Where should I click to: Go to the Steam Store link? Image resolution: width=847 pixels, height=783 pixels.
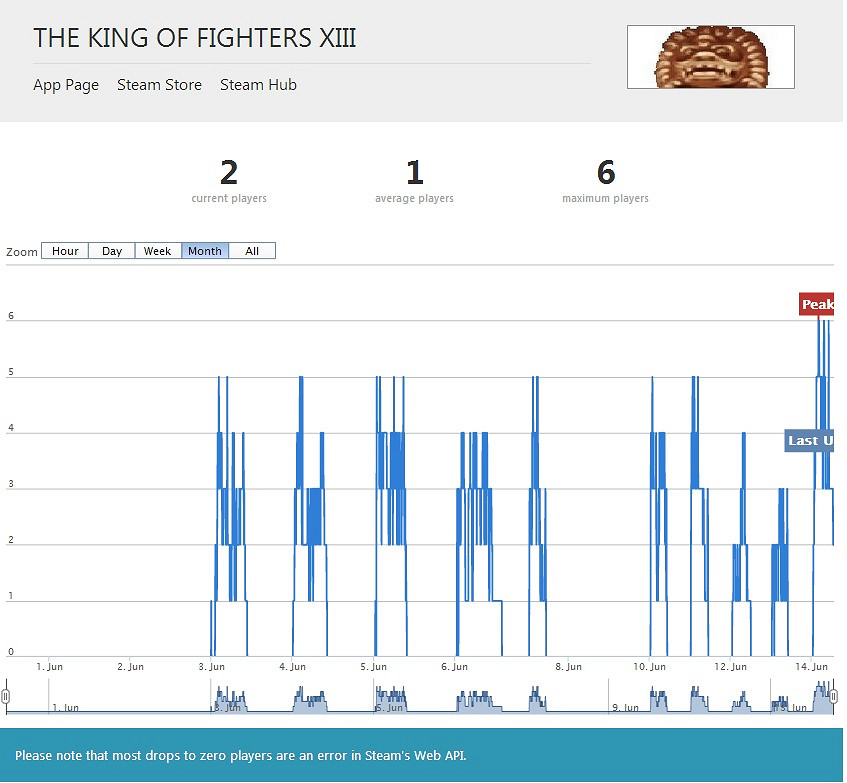(159, 85)
